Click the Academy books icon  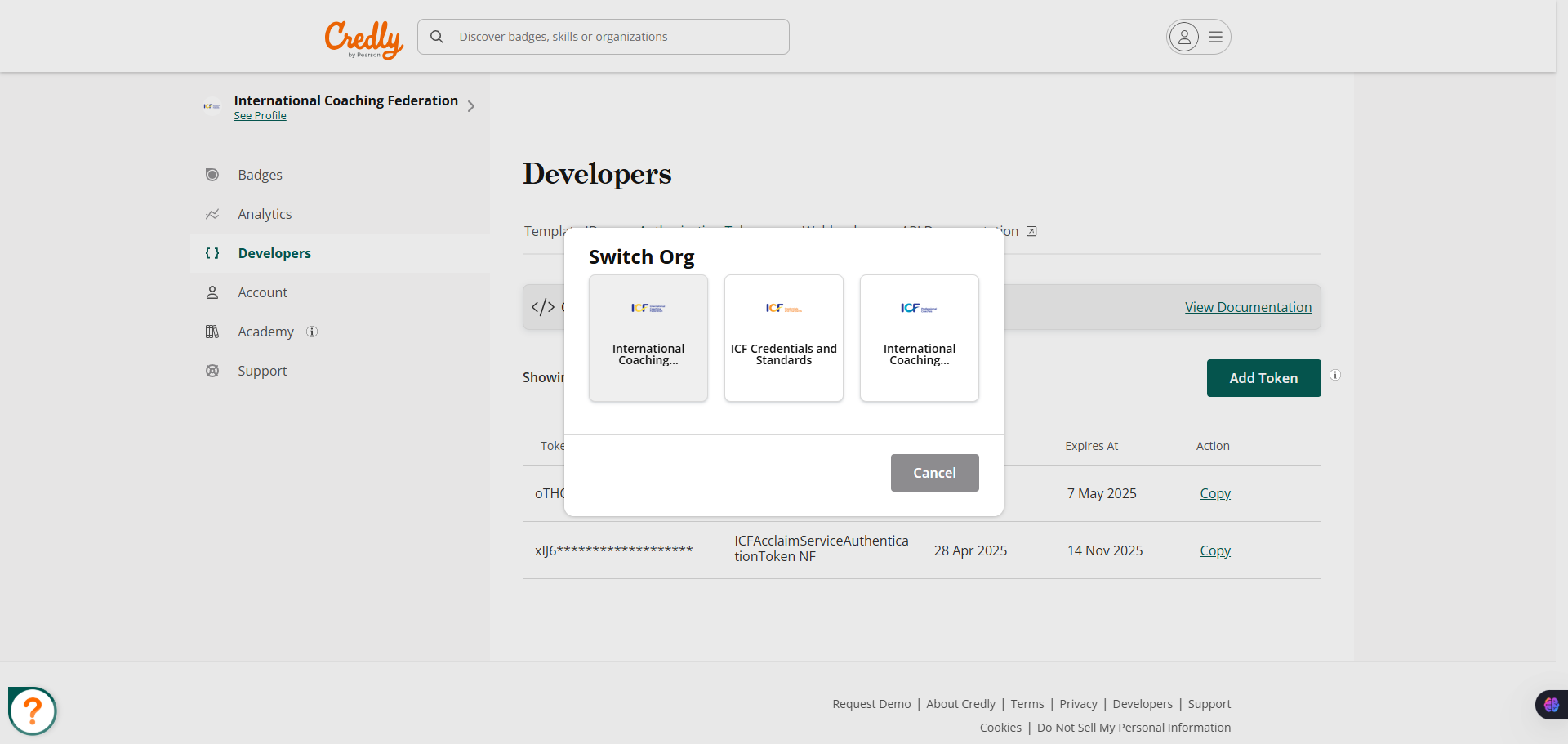(x=212, y=332)
